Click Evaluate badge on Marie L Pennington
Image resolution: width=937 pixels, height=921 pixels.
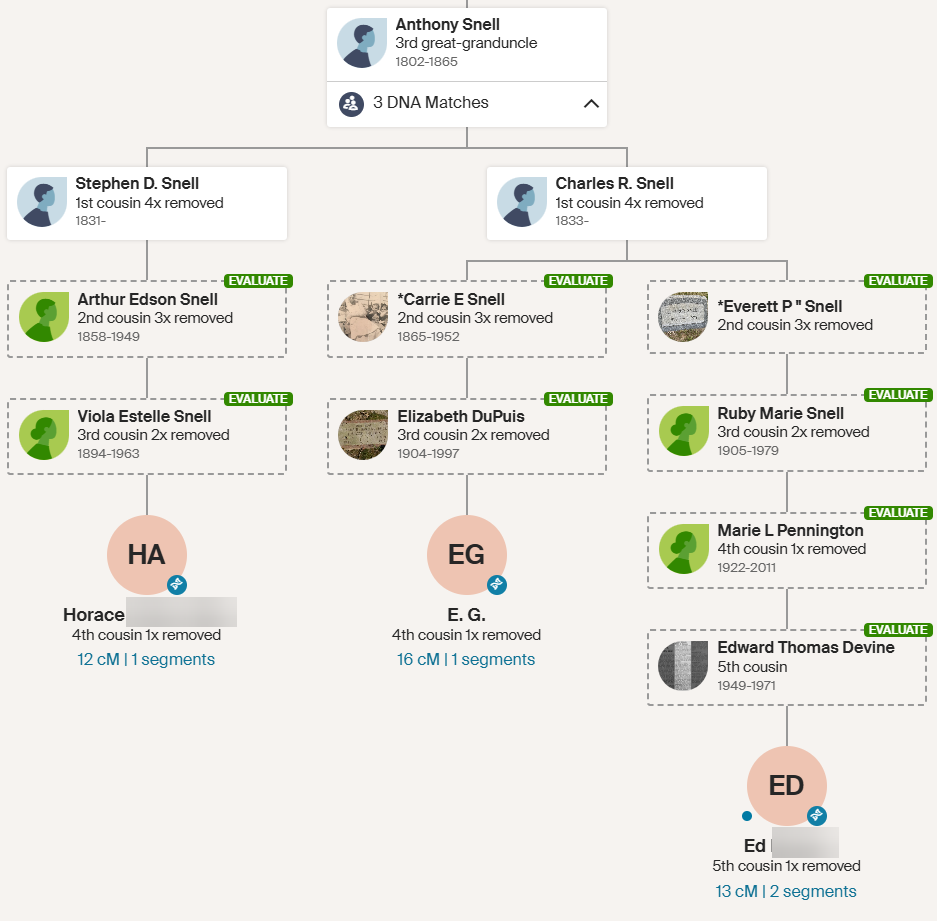(897, 513)
